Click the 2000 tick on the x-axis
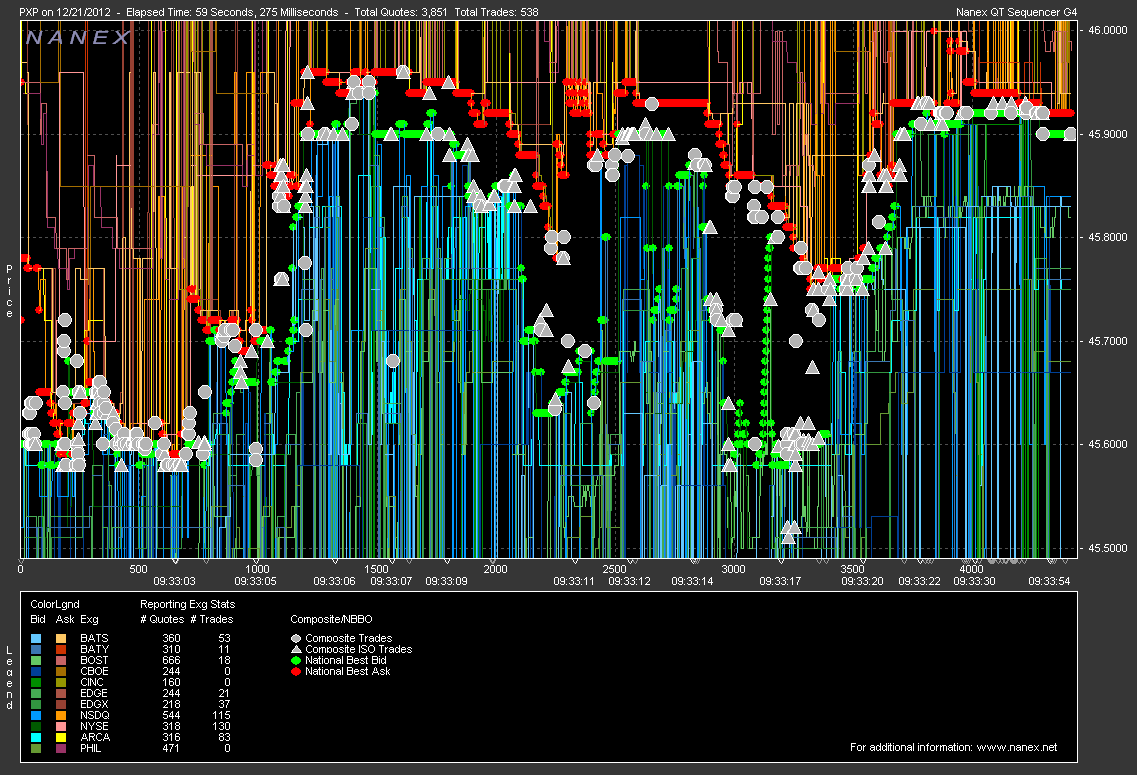Screen dimensions: 1137x775 [x=495, y=569]
